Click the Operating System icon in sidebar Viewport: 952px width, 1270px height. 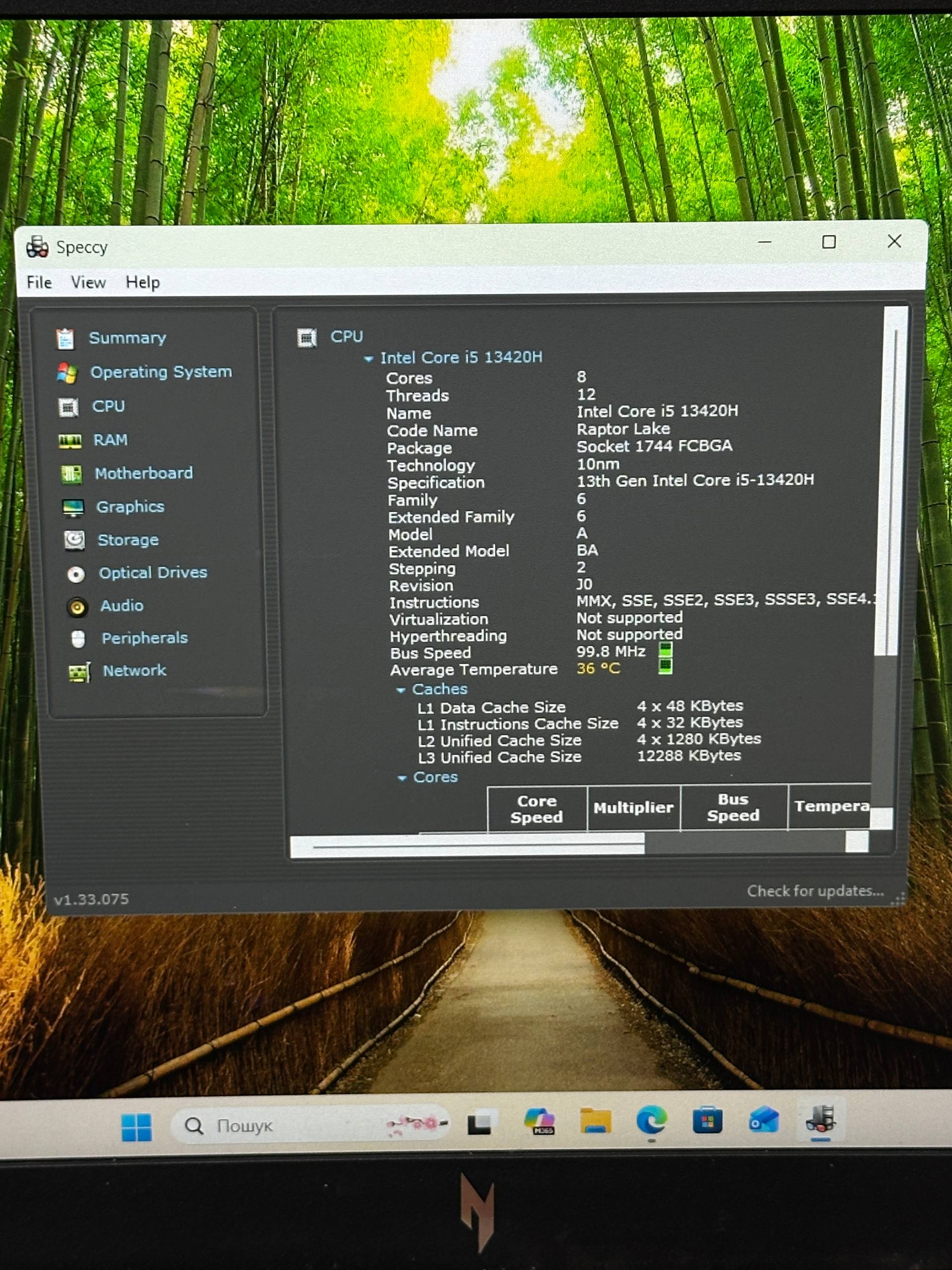67,373
